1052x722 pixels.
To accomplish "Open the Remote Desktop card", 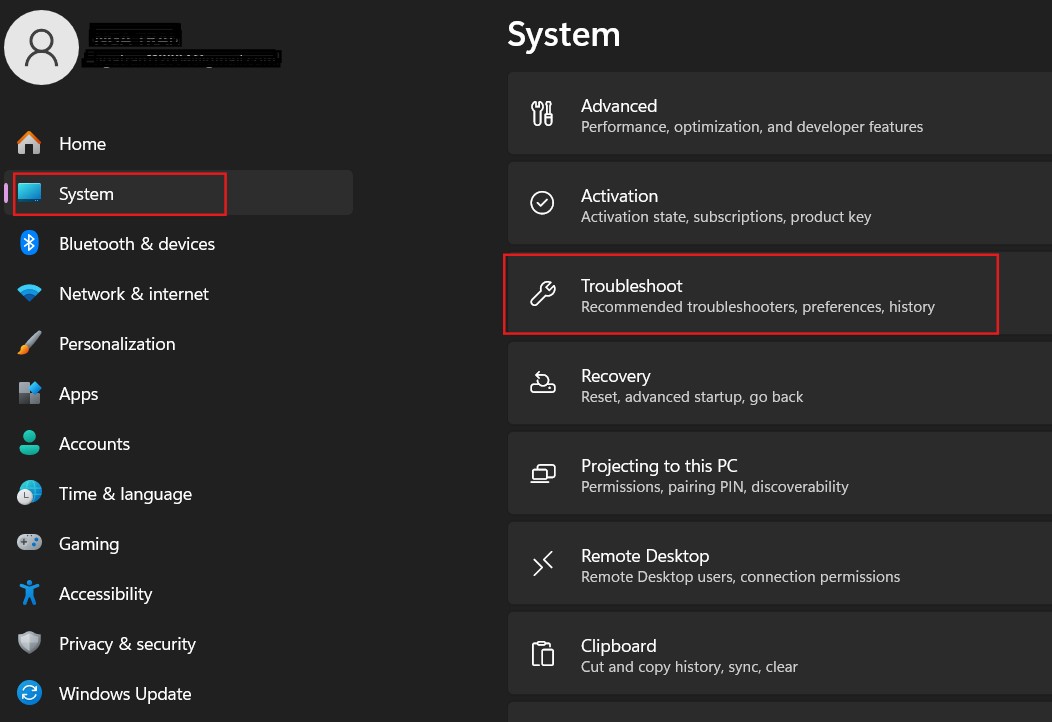I will pyautogui.click(x=780, y=563).
